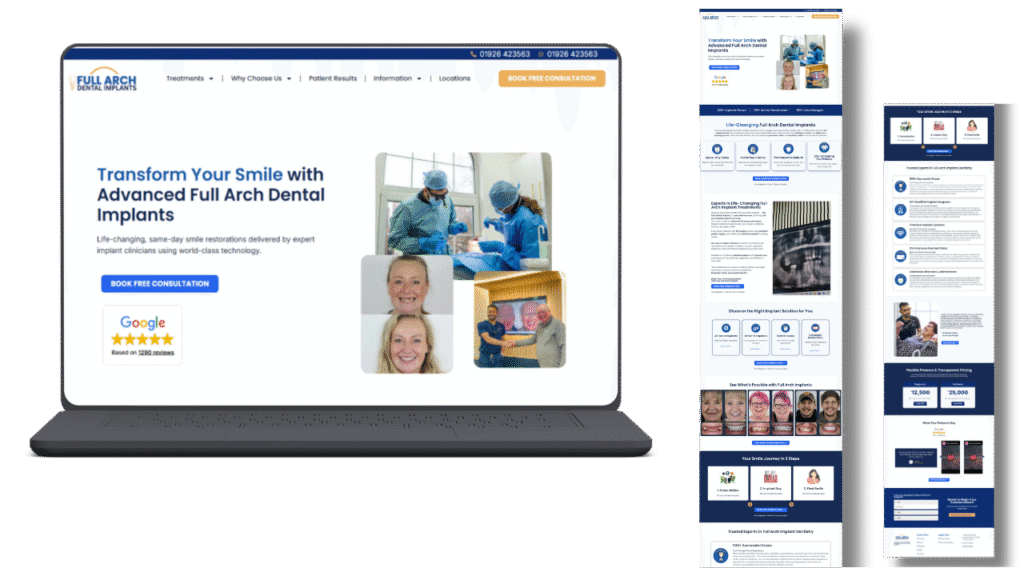
Task: Click the two smiling women patient photo
Action: pos(406,314)
